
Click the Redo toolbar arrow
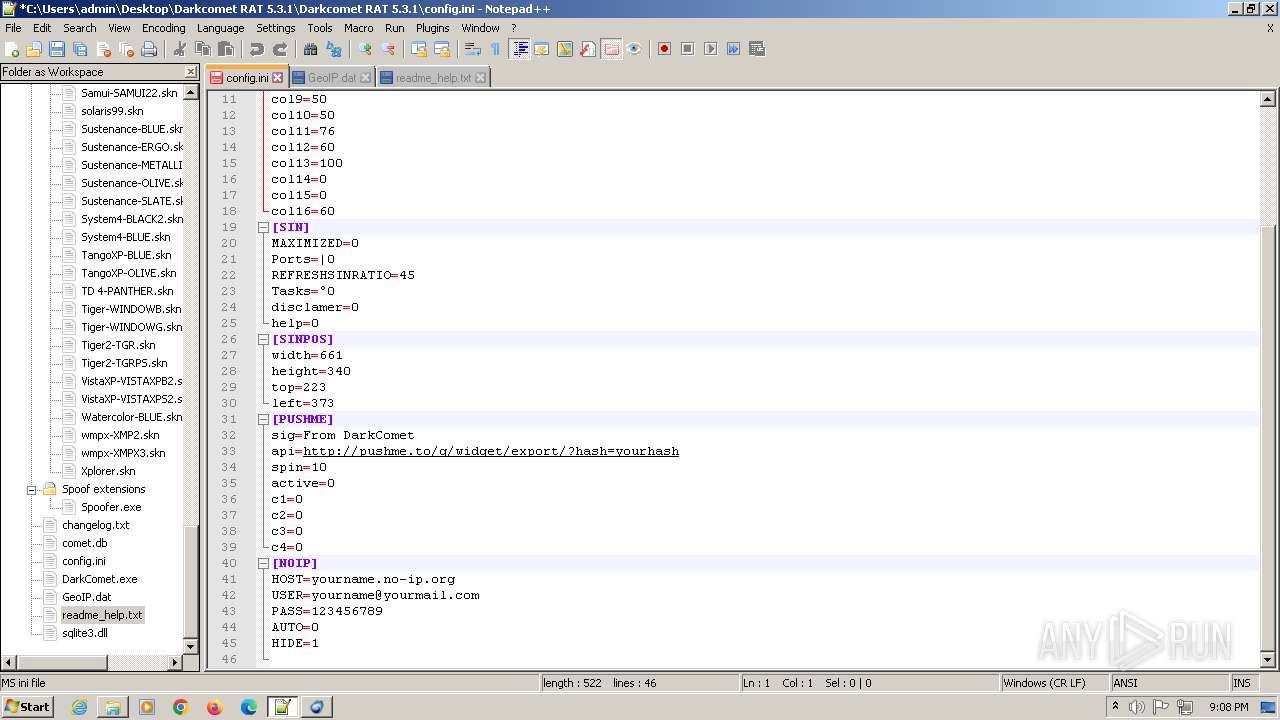click(280, 49)
